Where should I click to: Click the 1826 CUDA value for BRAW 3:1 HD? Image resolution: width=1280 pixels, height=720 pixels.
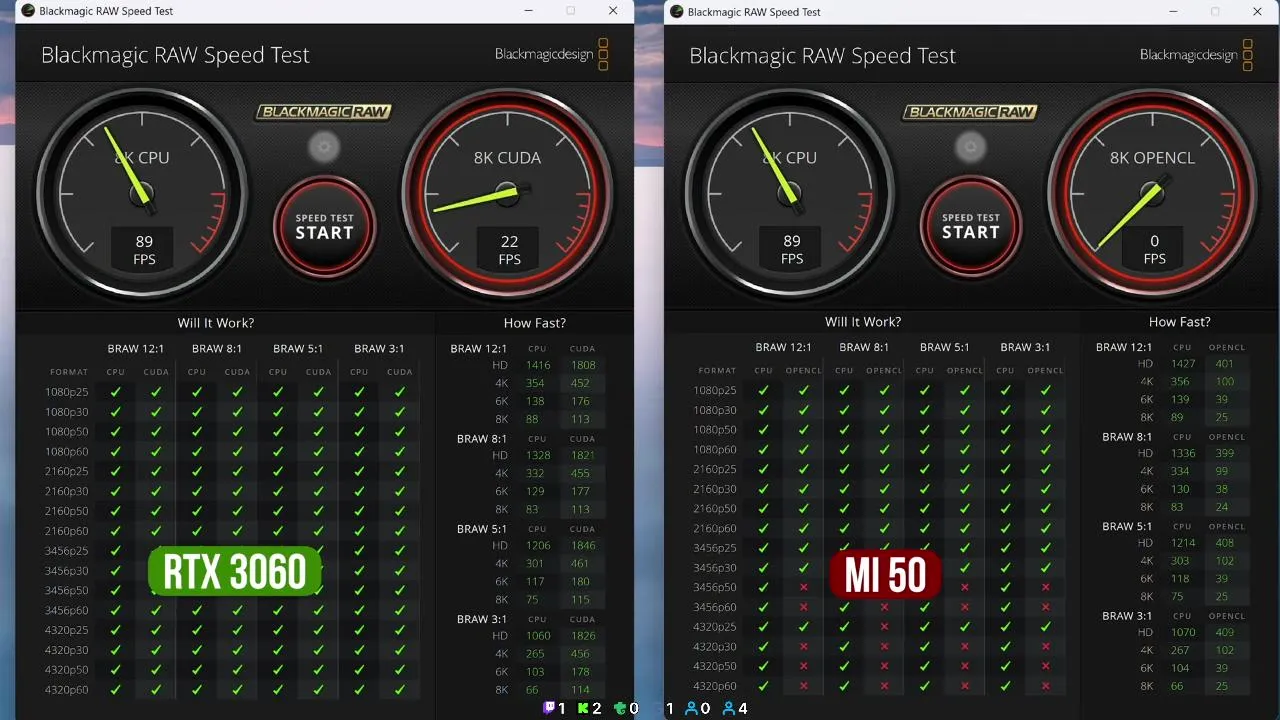[x=583, y=635]
